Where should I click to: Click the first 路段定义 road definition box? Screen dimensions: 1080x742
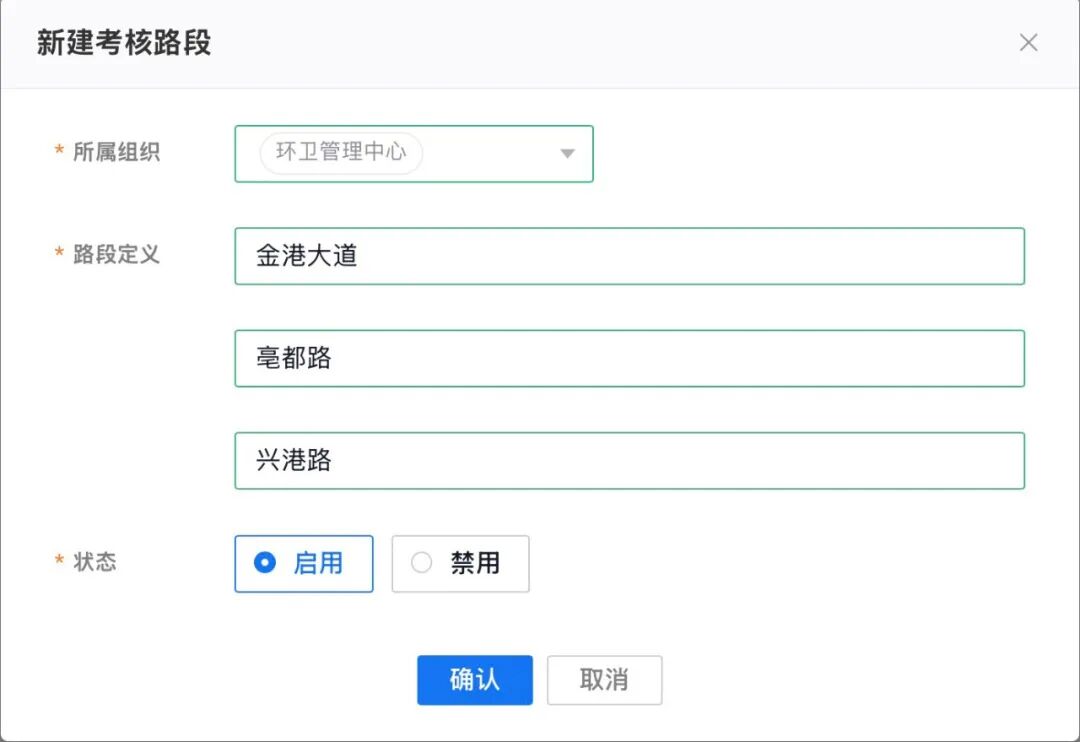point(629,256)
